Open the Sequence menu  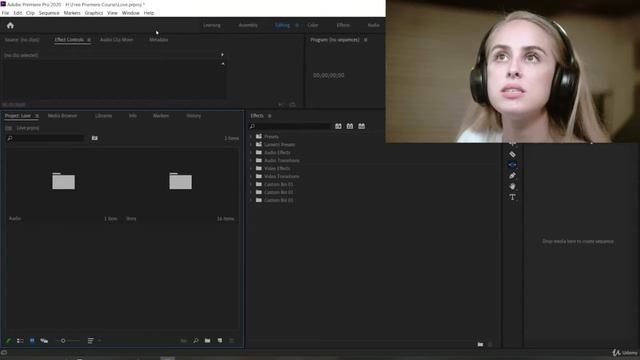(49, 13)
